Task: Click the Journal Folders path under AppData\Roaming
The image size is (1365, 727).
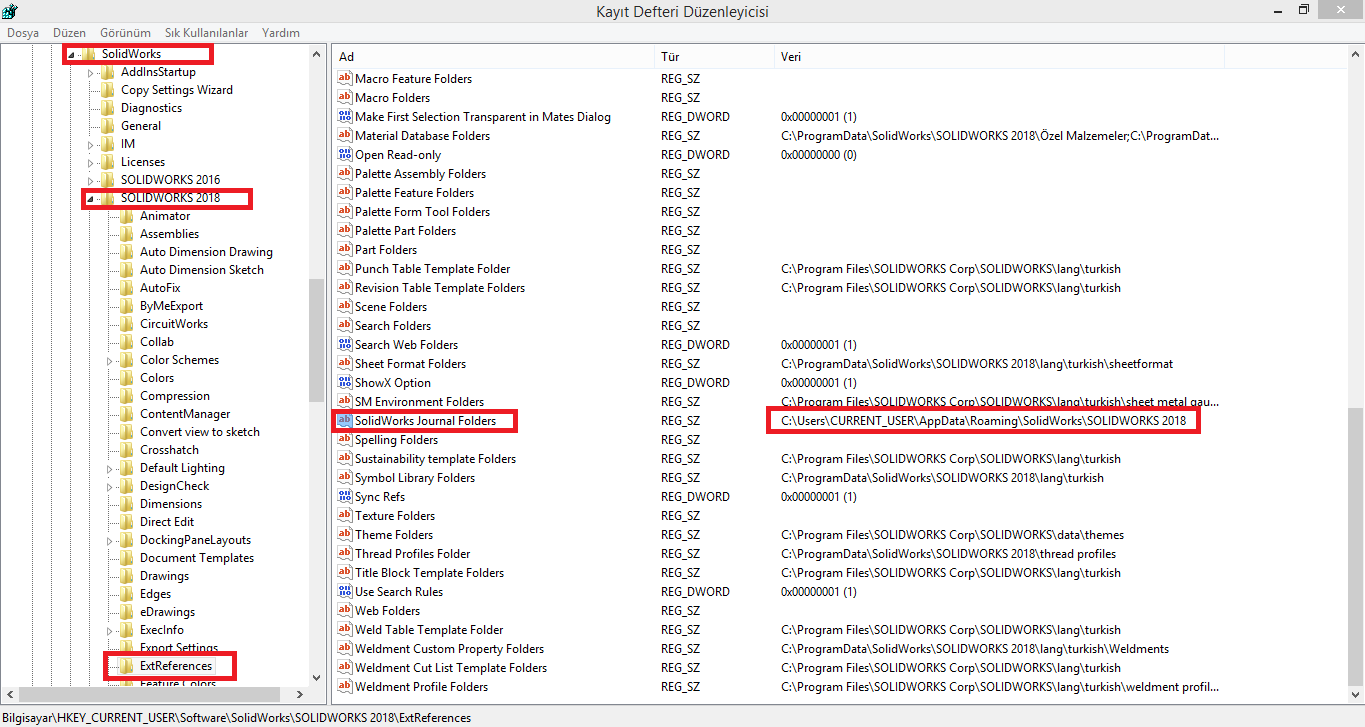Action: click(983, 421)
